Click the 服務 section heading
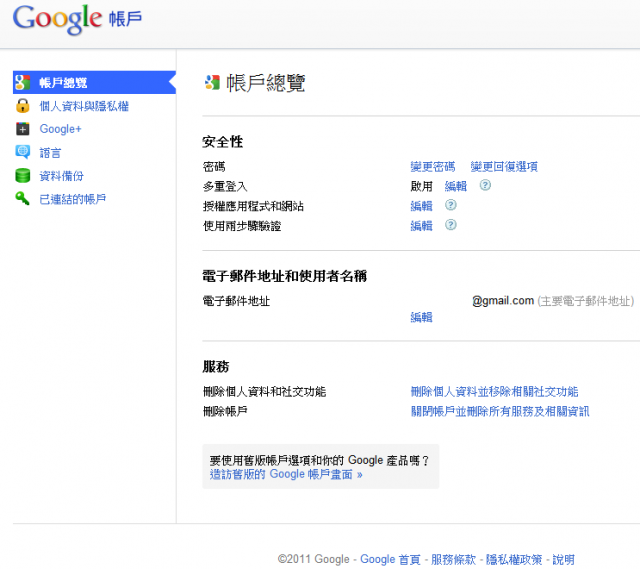This screenshot has width=640, height=569. pos(216,366)
